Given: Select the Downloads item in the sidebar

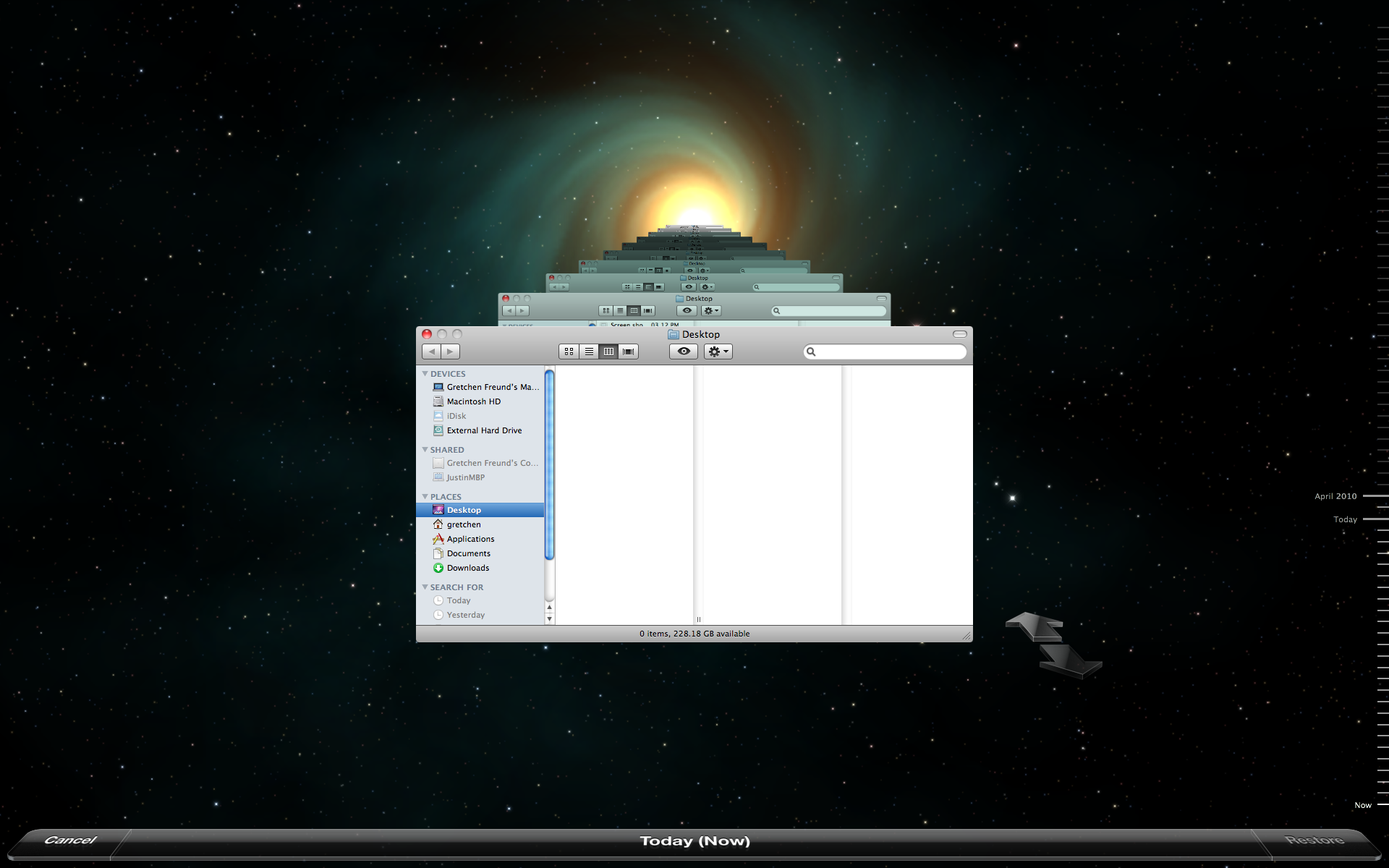Looking at the screenshot, I should click(x=467, y=568).
